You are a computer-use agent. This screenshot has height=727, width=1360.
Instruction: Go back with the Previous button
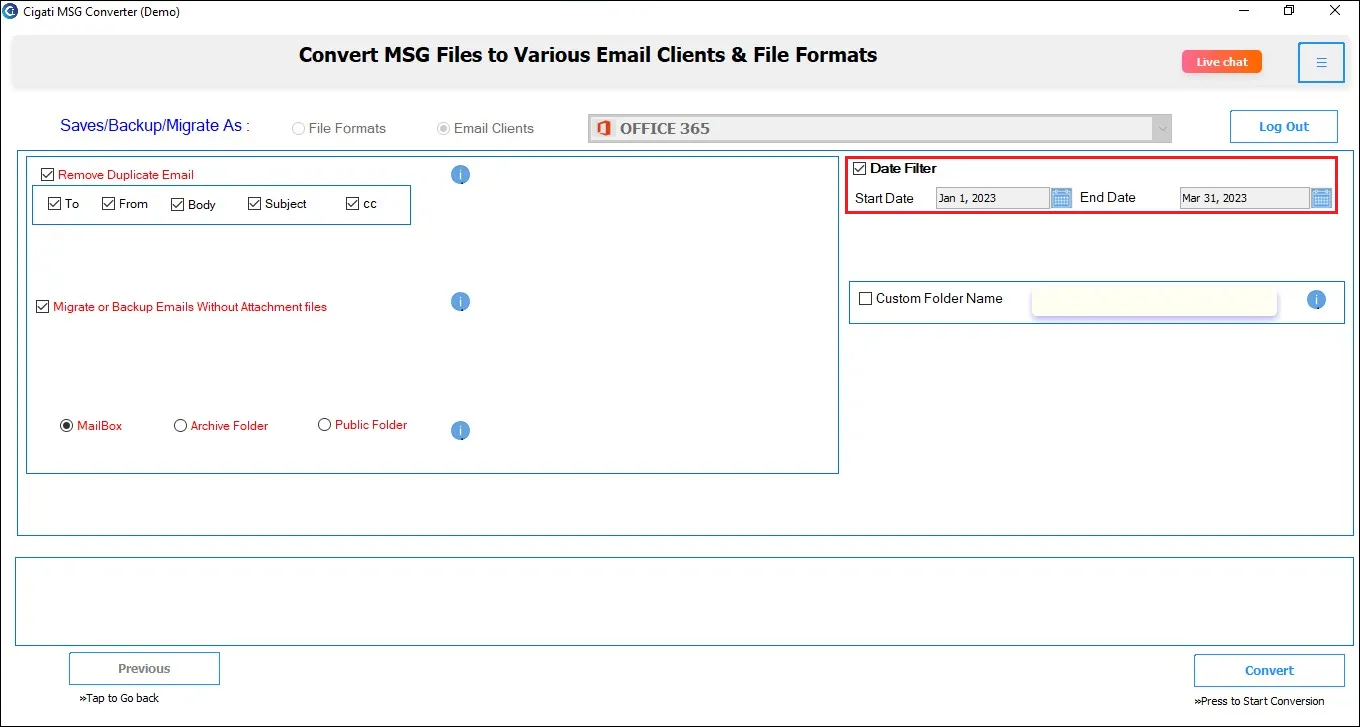pyautogui.click(x=144, y=669)
